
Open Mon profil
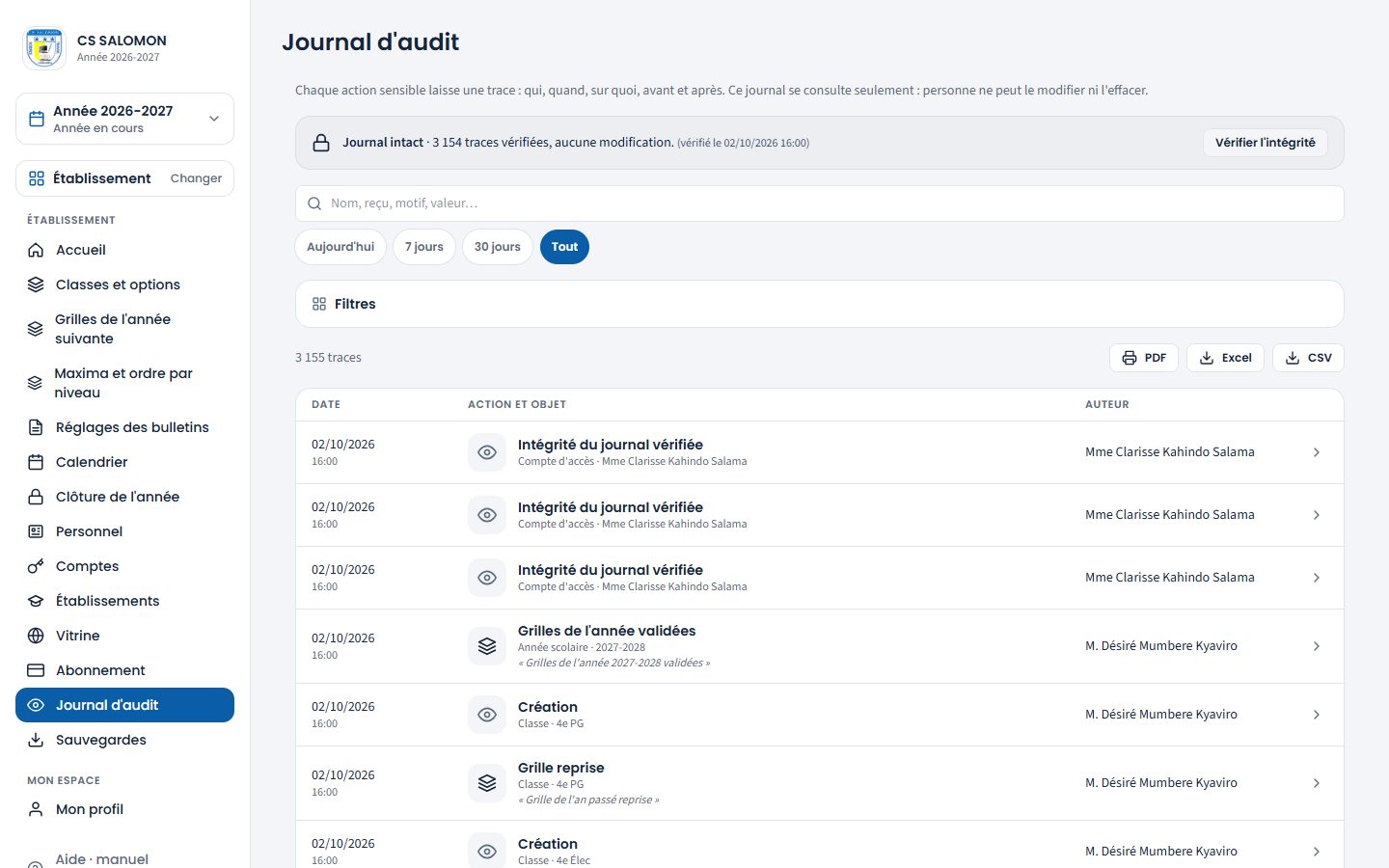pos(124,809)
